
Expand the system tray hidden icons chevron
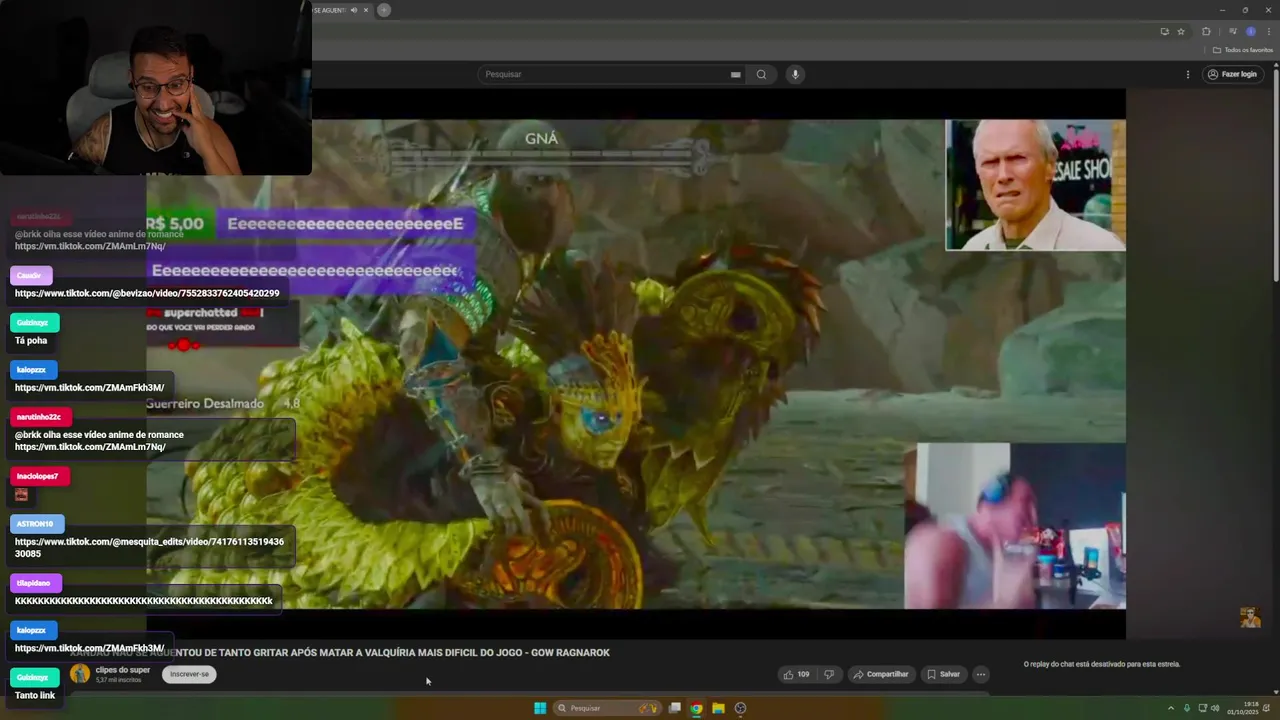pyautogui.click(x=1171, y=708)
